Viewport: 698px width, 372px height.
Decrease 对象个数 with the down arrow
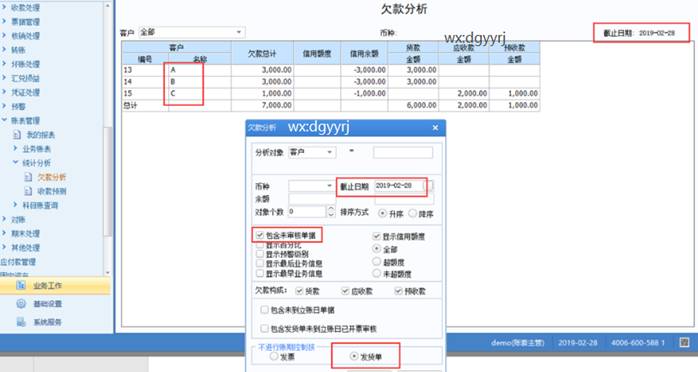[331, 214]
